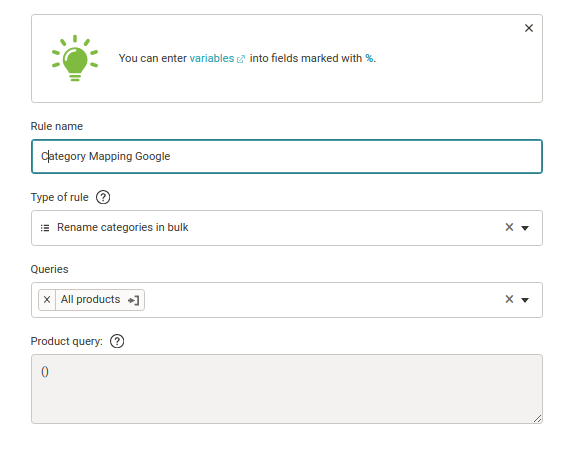This screenshot has height=466, width=566.
Task: Click the Product query resize handle
Action: click(x=537, y=419)
